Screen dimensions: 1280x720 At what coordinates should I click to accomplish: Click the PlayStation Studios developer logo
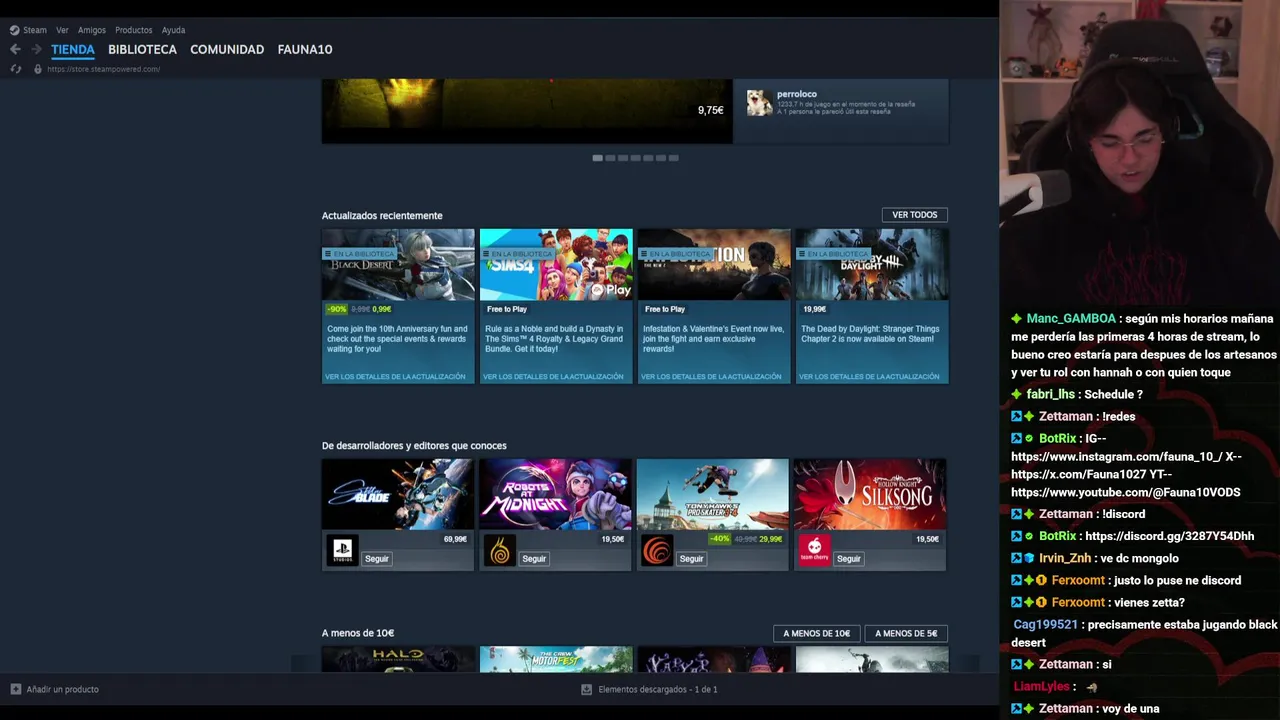(x=342, y=550)
